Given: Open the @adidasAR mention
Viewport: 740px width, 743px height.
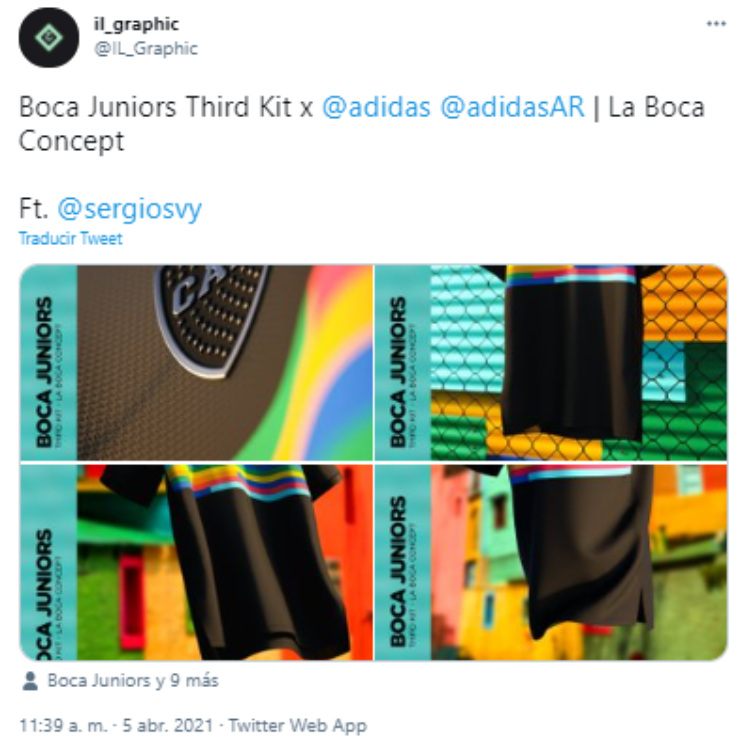Looking at the screenshot, I should 512,107.
